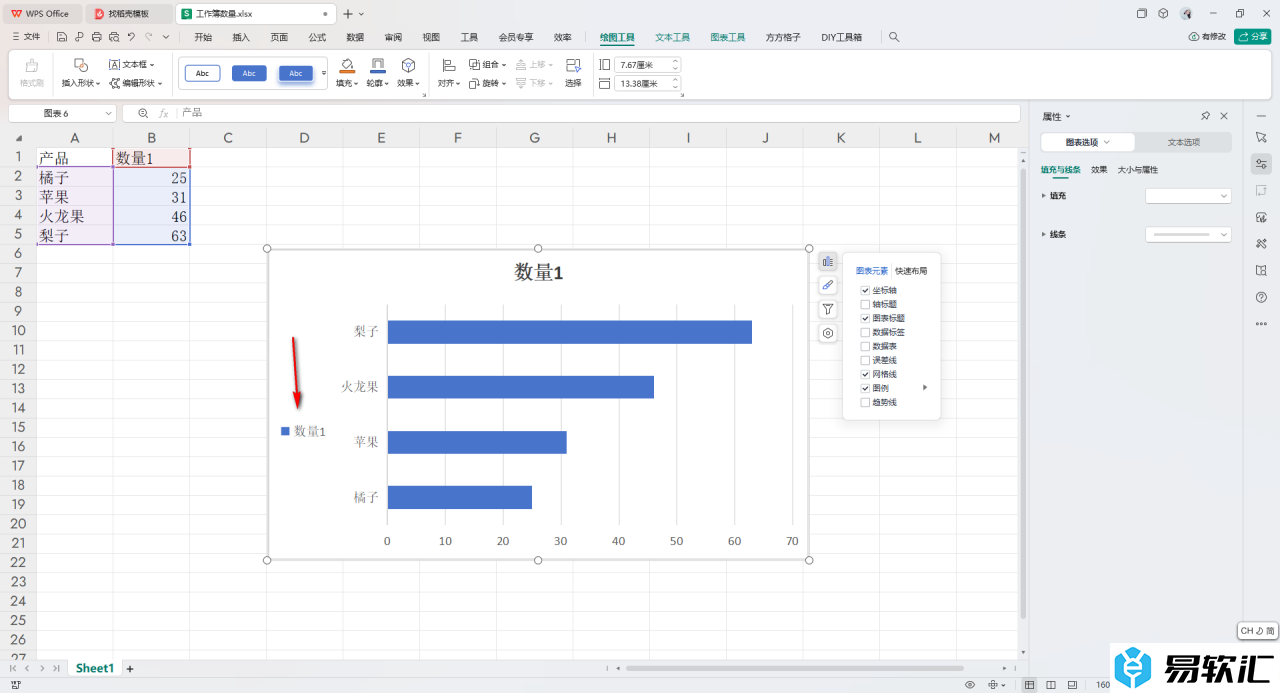Screen dimensions: 1280x693
Task: Click the Save icon in quick access bar
Action: pyautogui.click(x=62, y=37)
